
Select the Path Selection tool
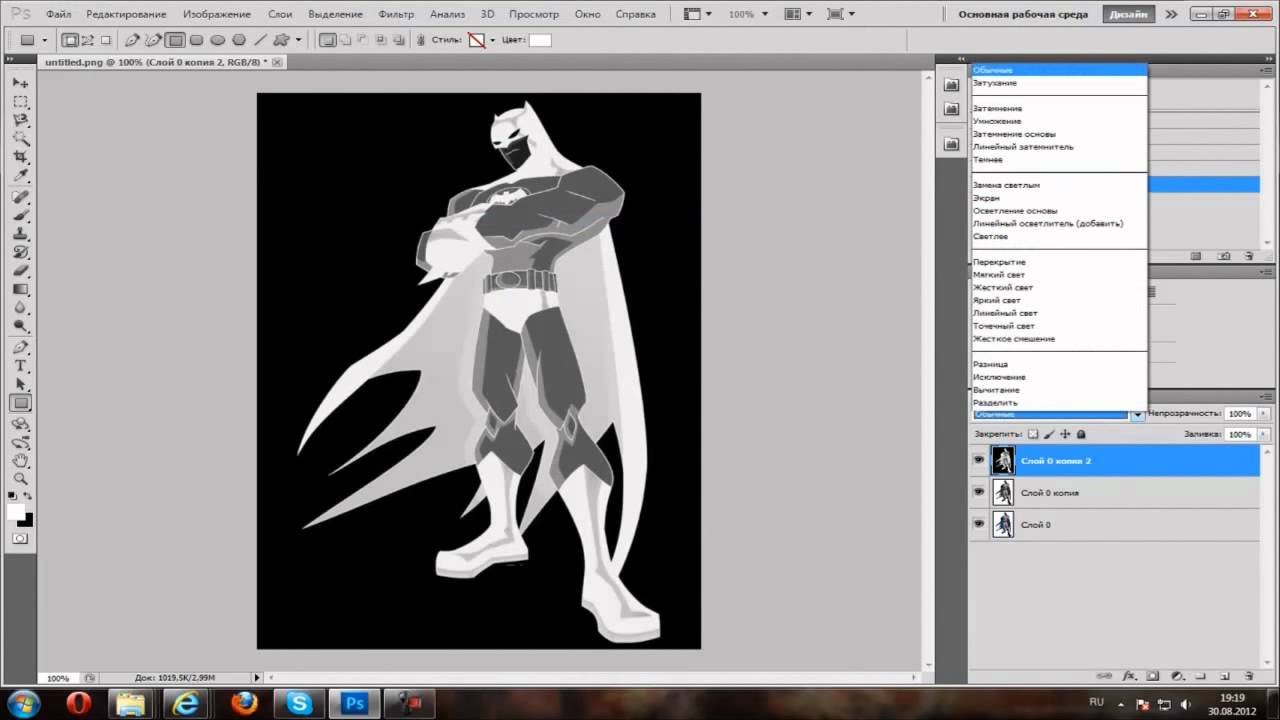pos(20,385)
